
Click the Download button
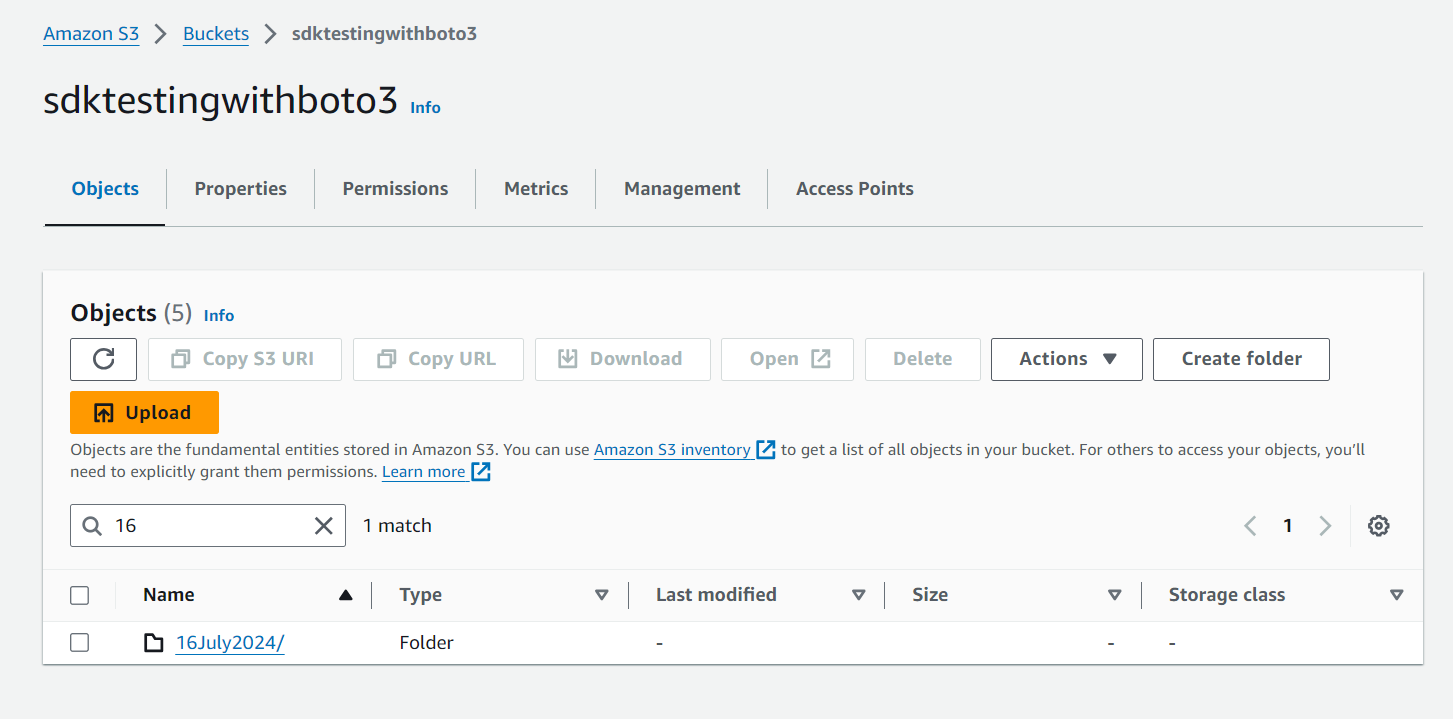[622, 359]
